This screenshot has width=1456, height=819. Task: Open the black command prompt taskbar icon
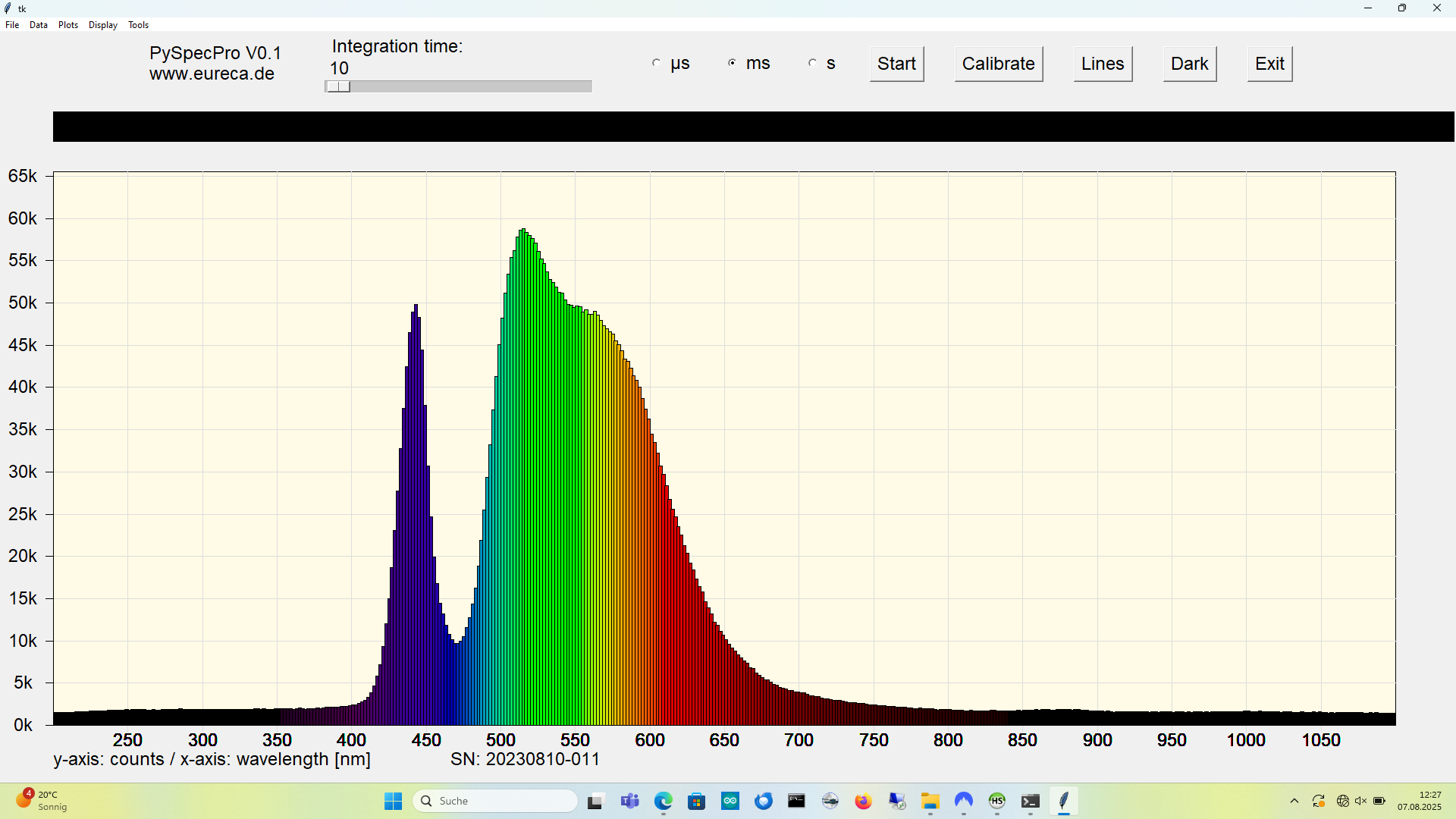coord(796,801)
